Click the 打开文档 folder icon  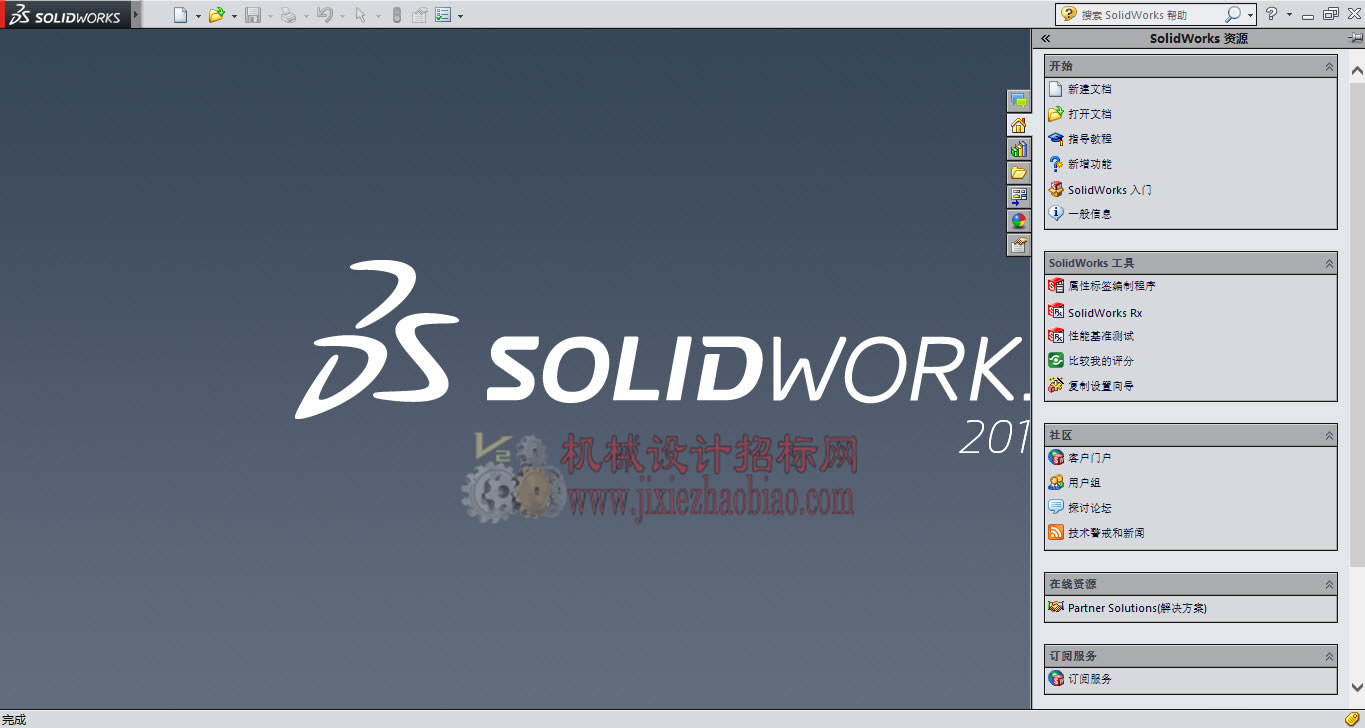[1055, 114]
